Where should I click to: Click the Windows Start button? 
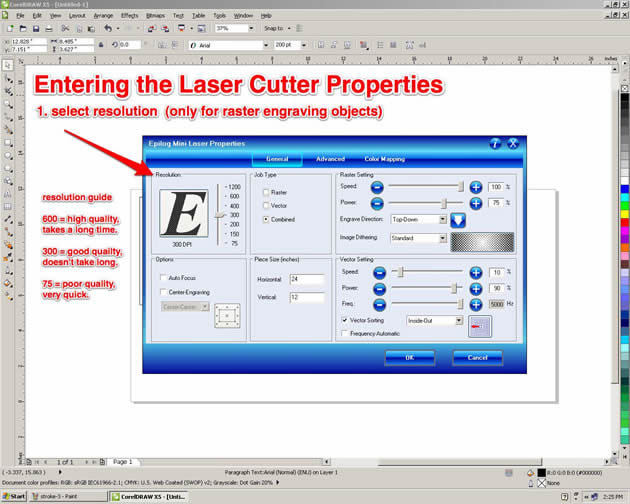[13, 496]
